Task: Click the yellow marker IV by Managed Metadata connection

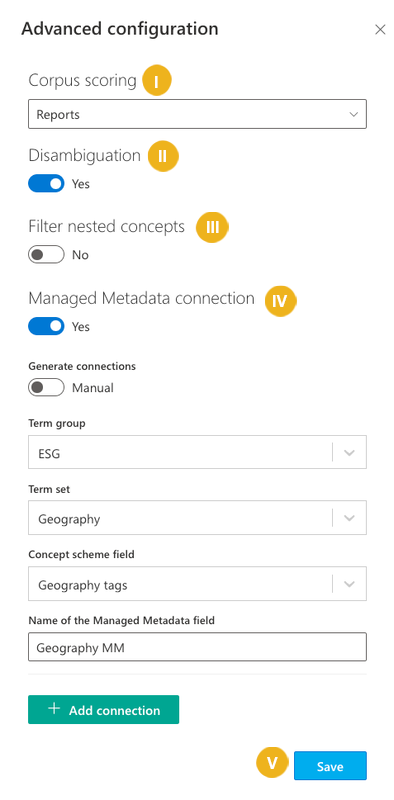Action: click(x=280, y=301)
